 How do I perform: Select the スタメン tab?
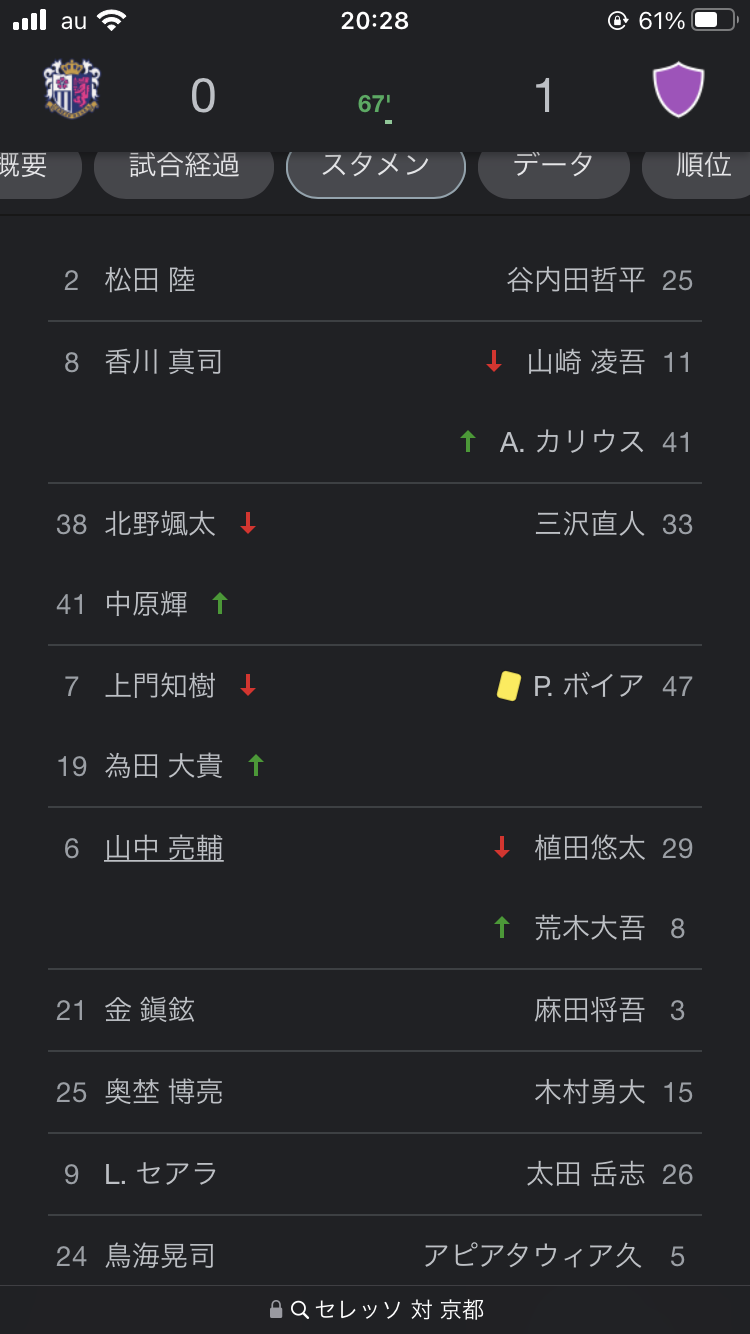376,166
